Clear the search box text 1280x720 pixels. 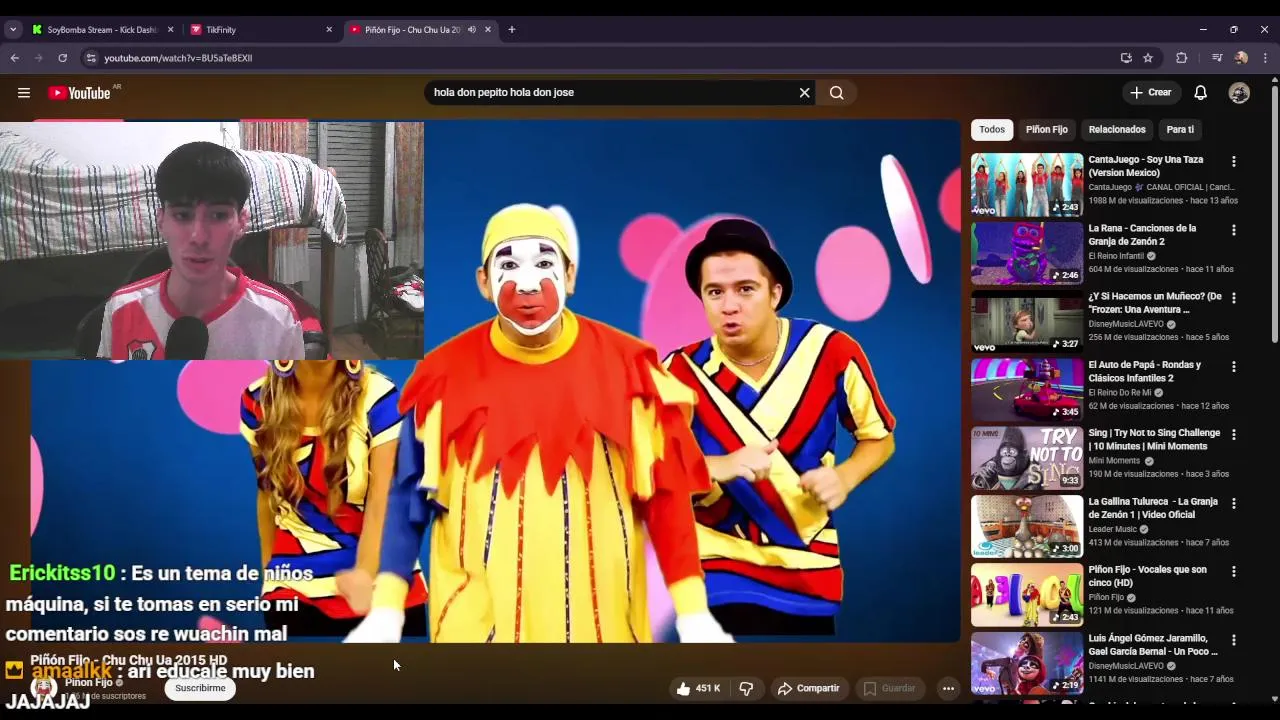pyautogui.click(x=804, y=93)
